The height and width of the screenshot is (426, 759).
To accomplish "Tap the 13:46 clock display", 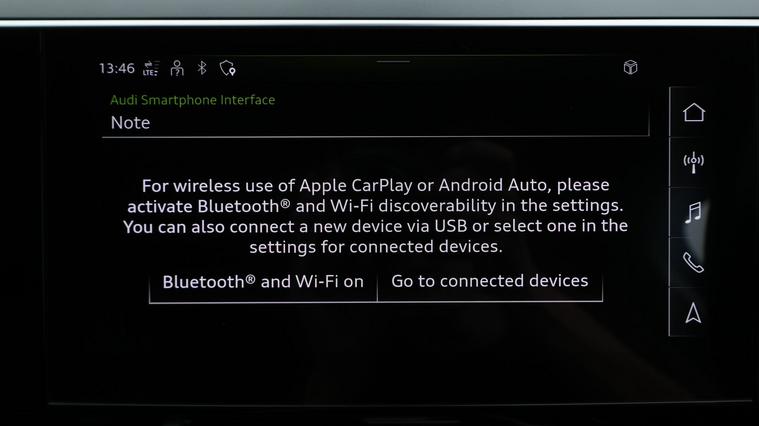I will point(117,68).
